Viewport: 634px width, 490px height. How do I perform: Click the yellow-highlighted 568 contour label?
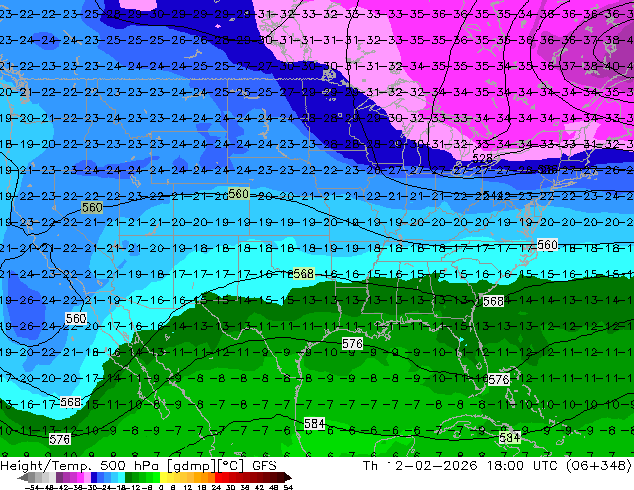click(x=303, y=274)
